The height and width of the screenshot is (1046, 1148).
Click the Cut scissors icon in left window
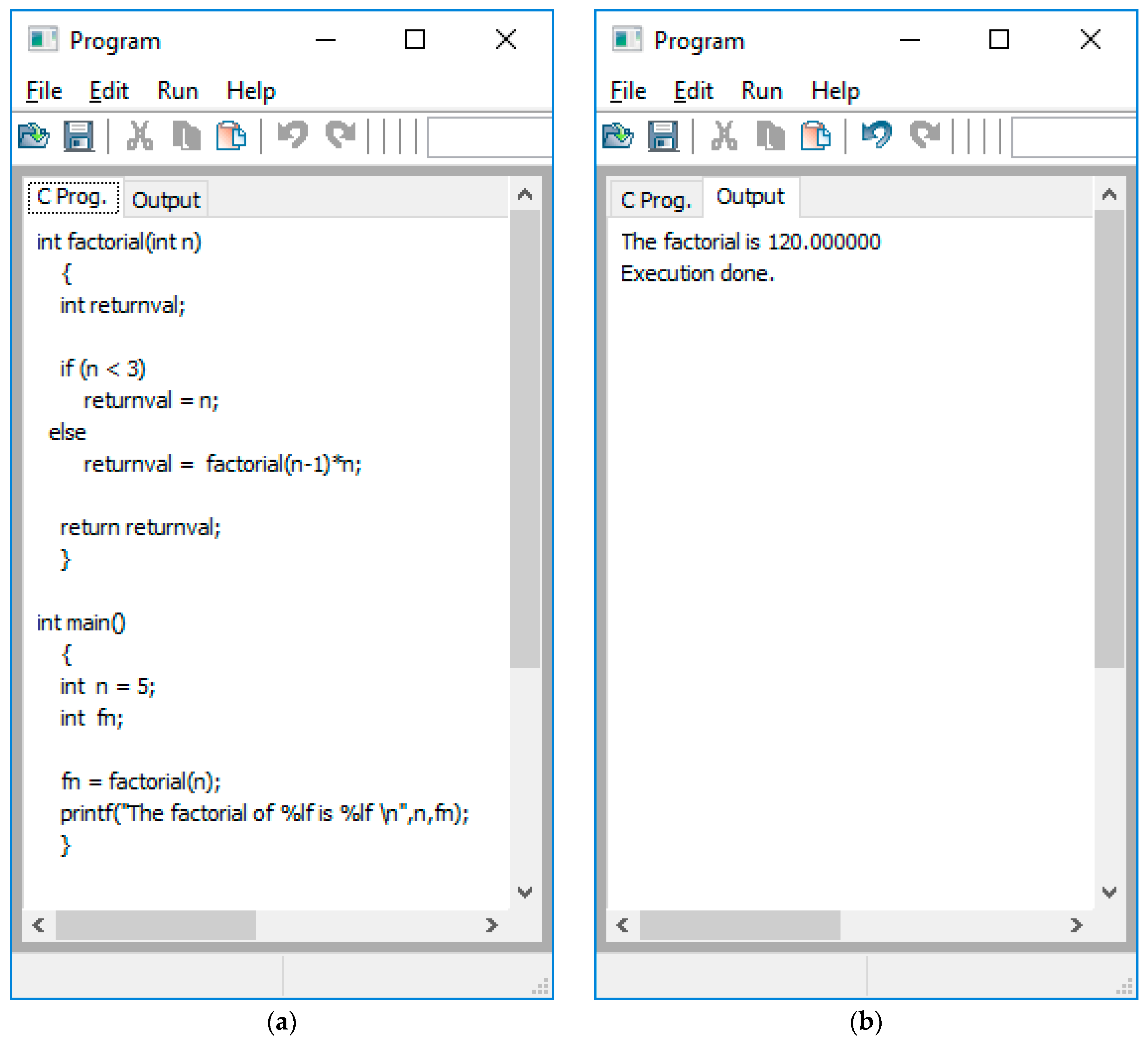(x=139, y=136)
